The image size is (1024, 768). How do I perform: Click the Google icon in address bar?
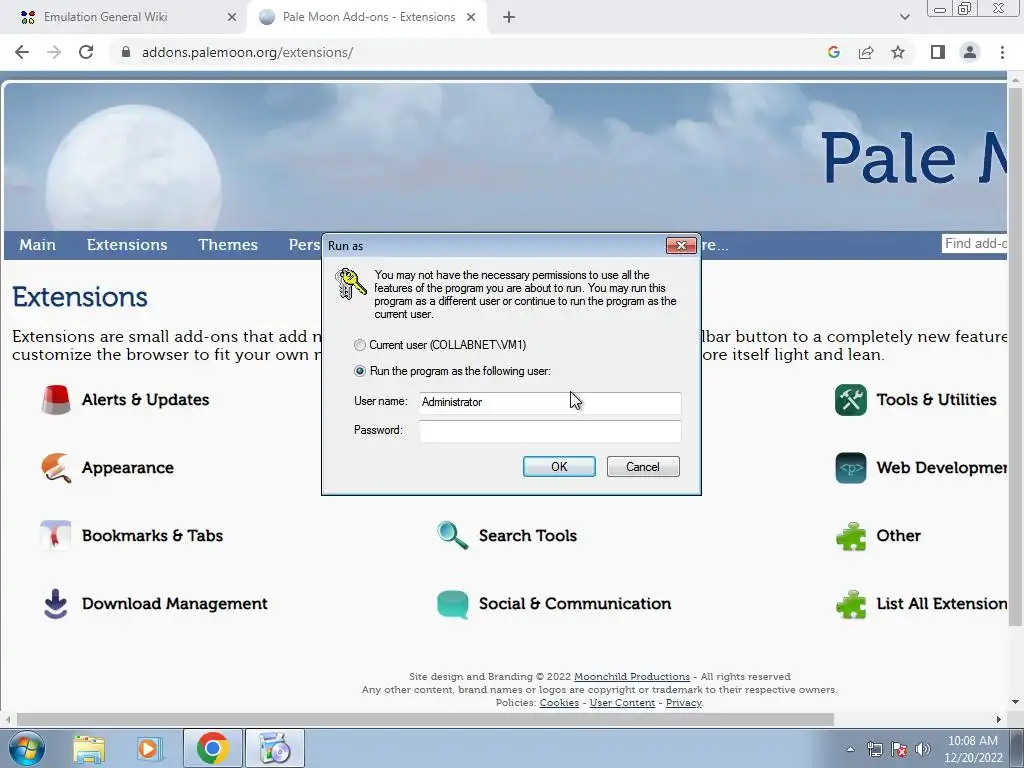tap(833, 52)
